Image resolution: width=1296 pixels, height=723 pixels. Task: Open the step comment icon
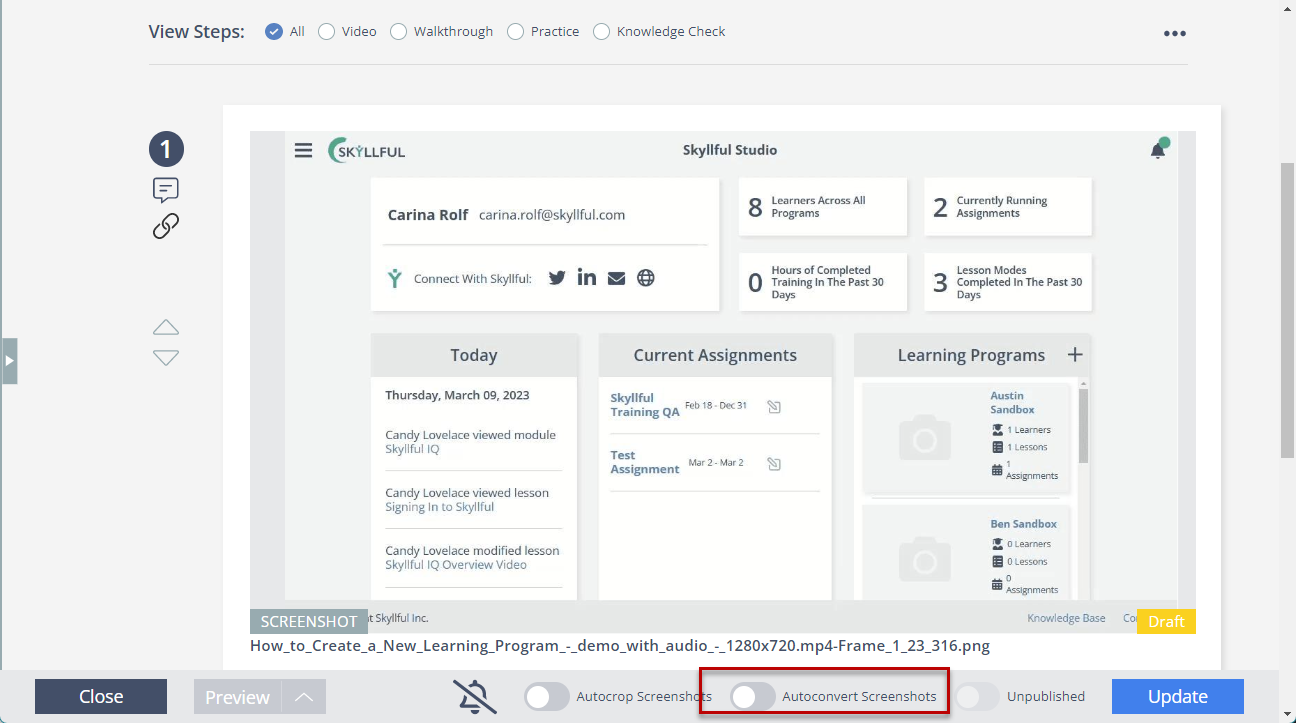[x=166, y=190]
